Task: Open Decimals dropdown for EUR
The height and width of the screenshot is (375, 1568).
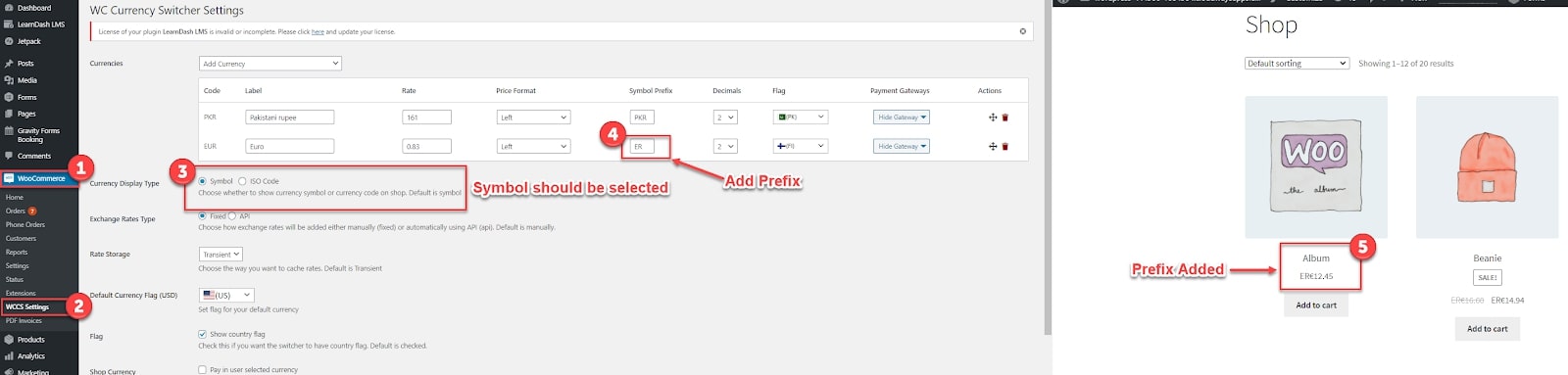Action: [725, 147]
